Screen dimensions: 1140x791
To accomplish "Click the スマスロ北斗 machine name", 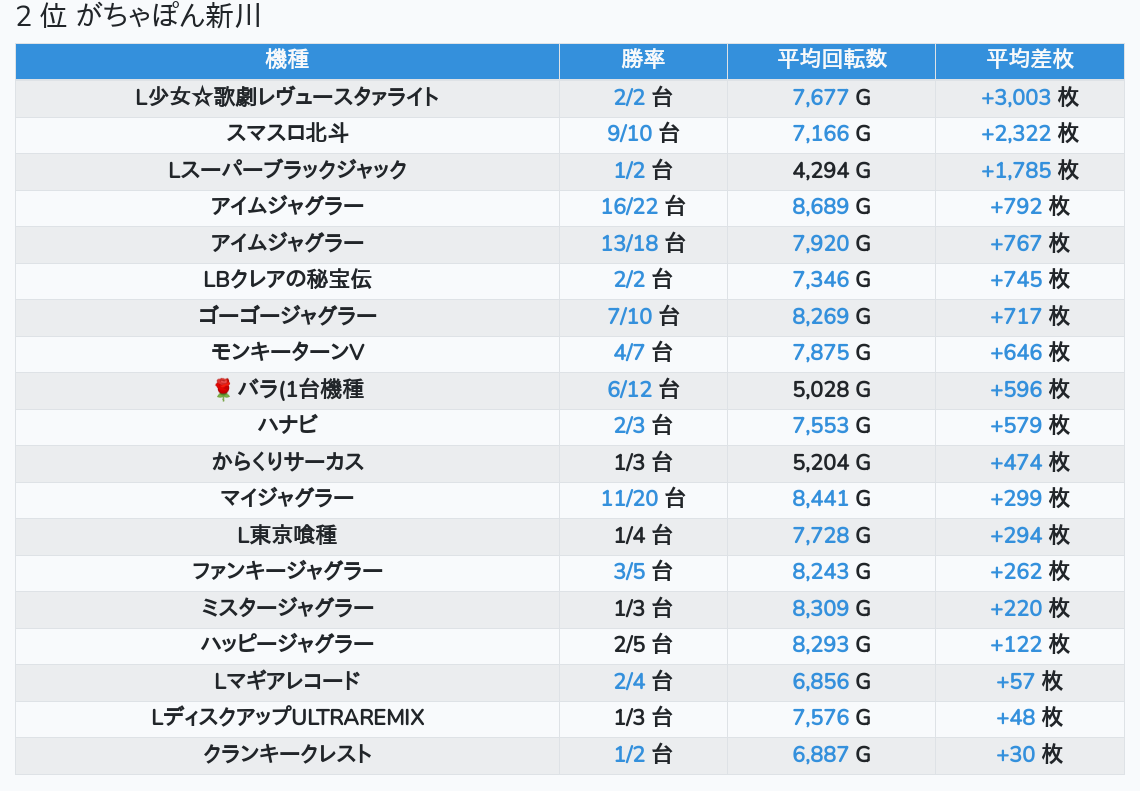I will pyautogui.click(x=287, y=134).
